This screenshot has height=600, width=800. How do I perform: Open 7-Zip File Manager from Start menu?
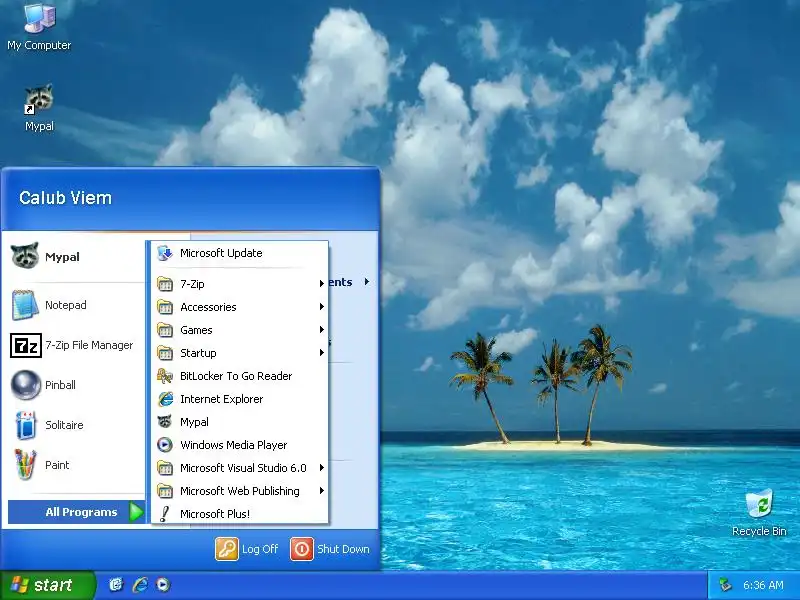[74, 345]
